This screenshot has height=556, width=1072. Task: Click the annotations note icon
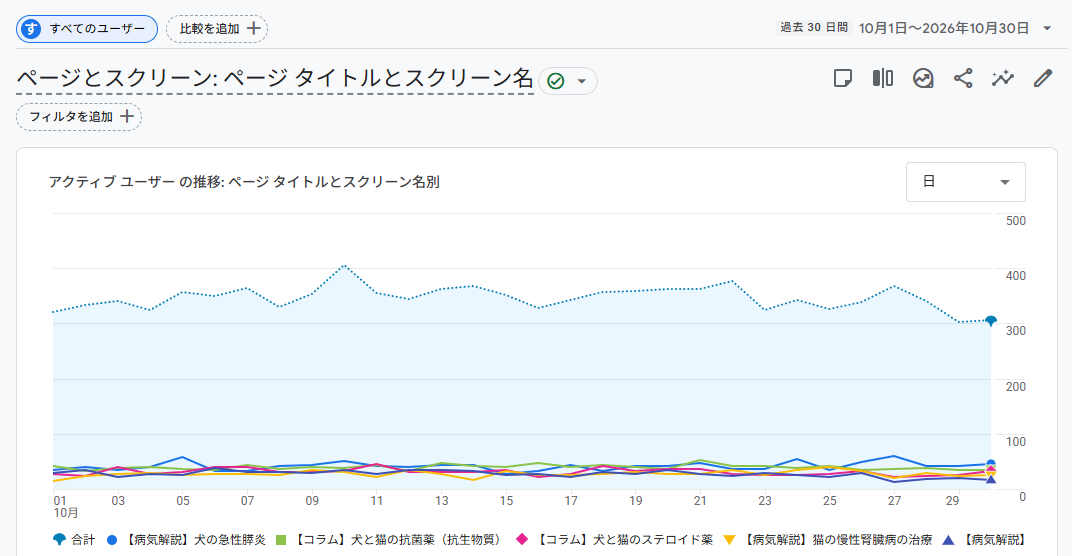(843, 79)
